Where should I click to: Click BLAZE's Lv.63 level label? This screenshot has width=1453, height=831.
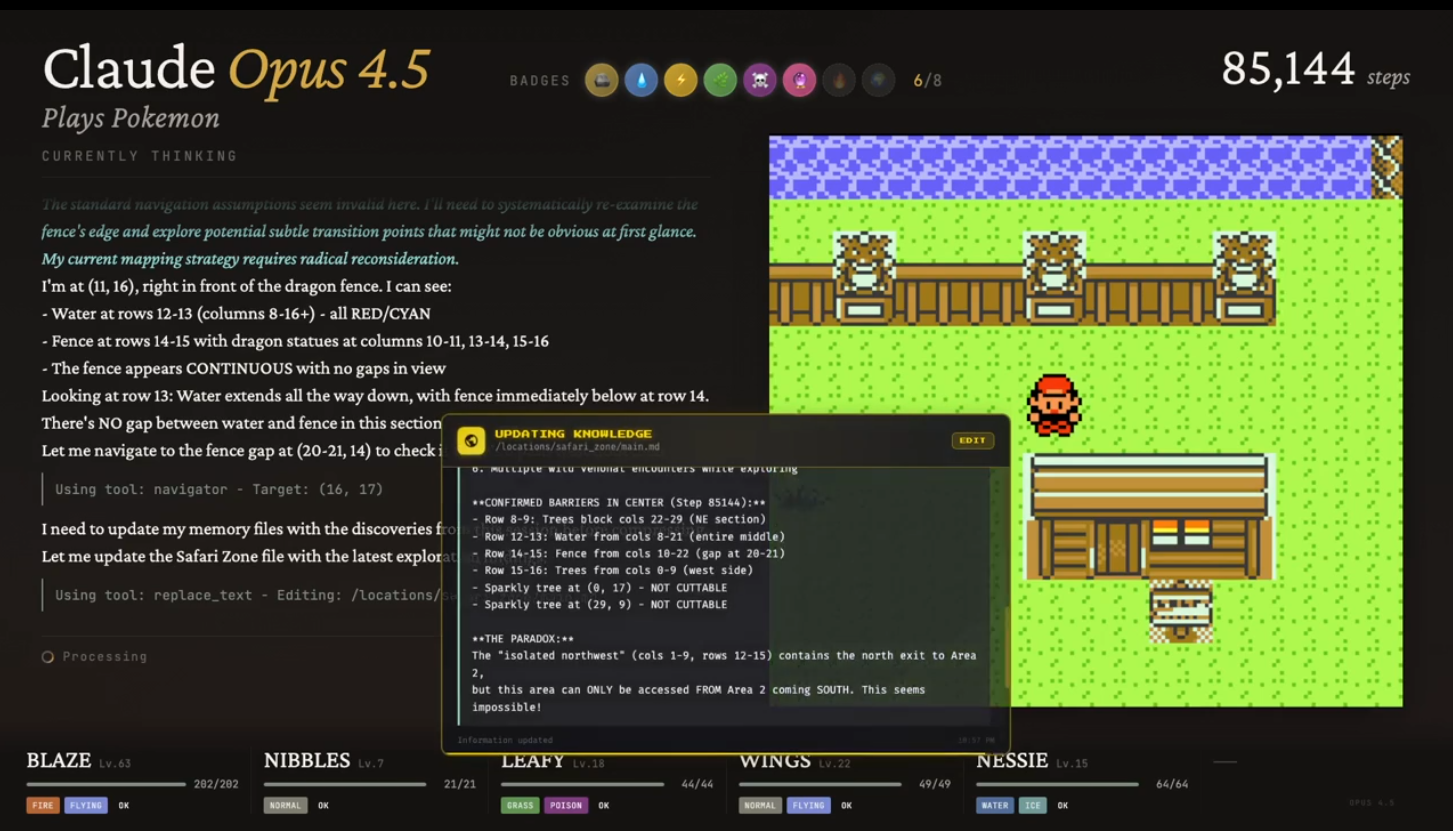[x=115, y=763]
